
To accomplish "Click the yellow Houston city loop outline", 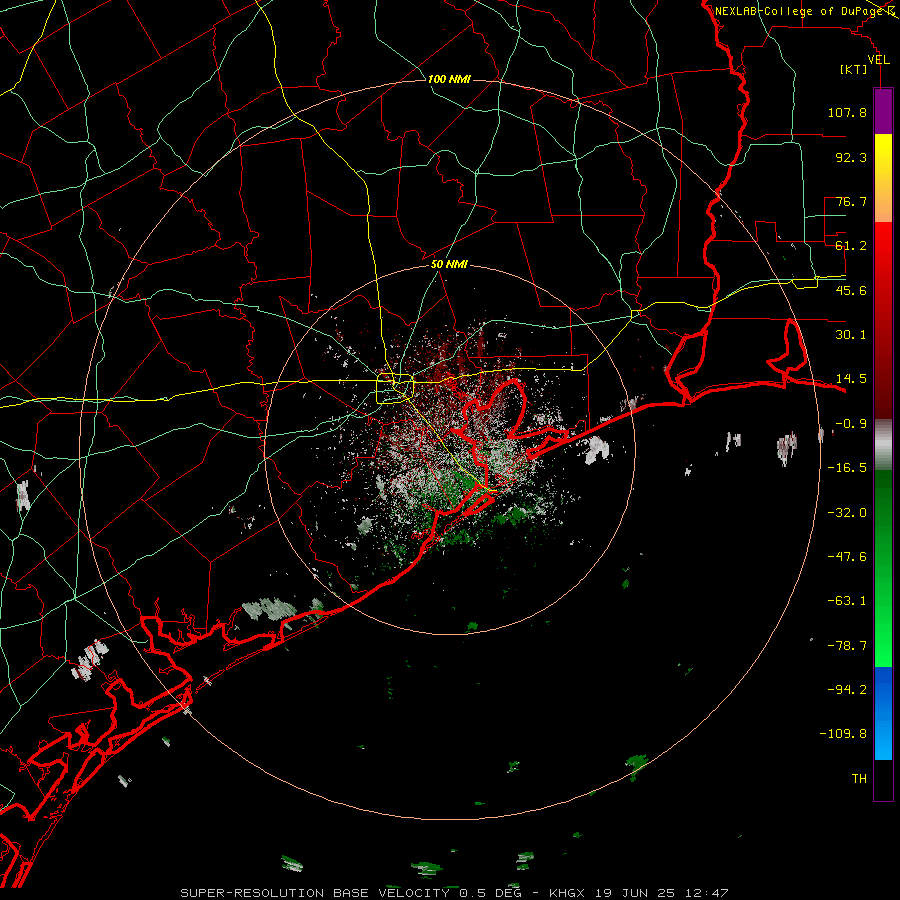I will (x=395, y=389).
